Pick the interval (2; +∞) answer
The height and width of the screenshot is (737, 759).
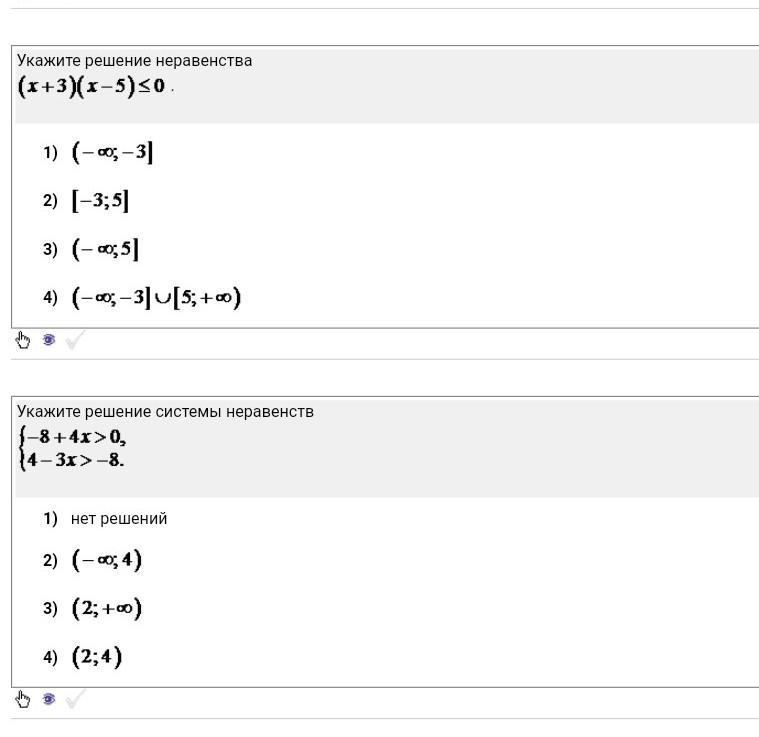coord(107,608)
